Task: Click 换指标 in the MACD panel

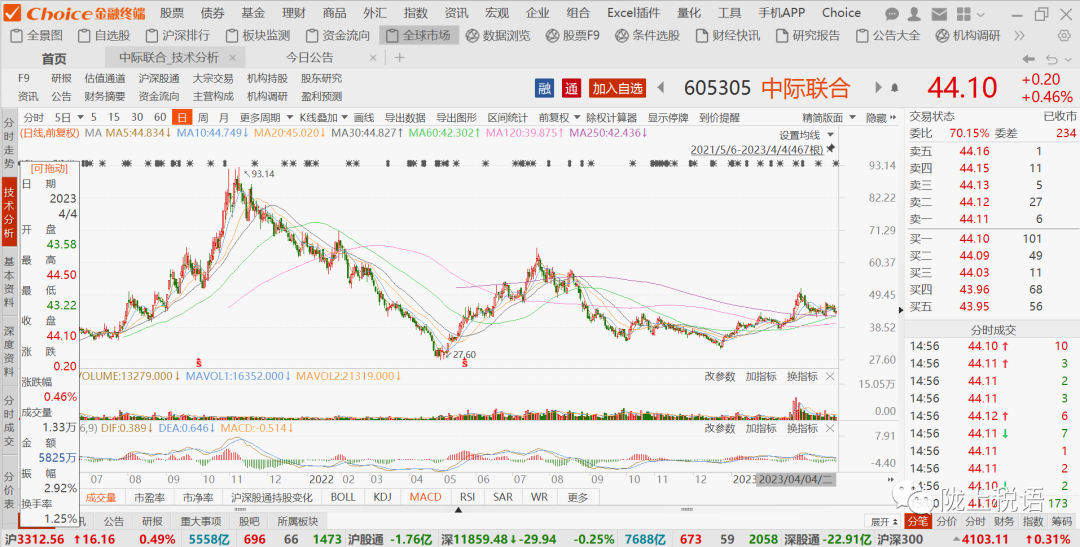Action: point(802,429)
